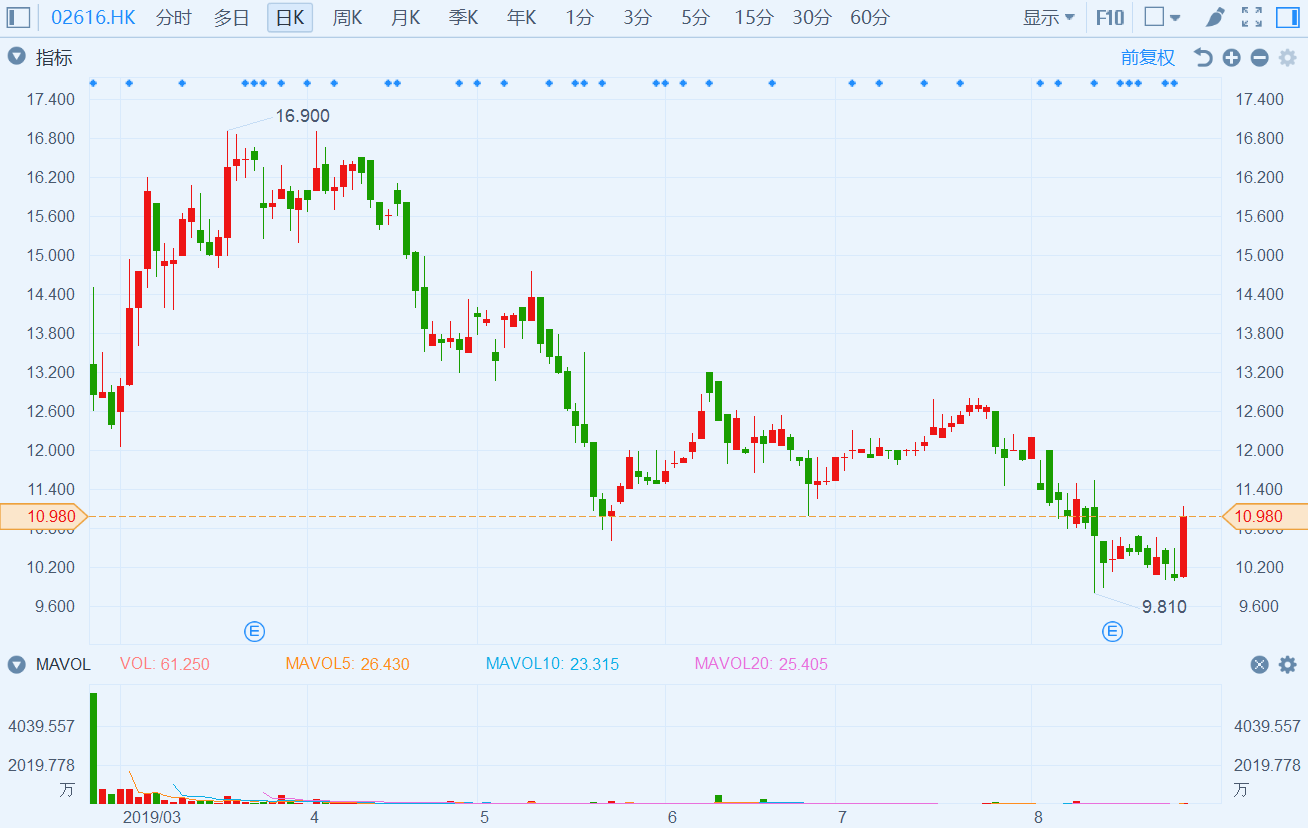Image resolution: width=1308 pixels, height=828 pixels.
Task: Toggle the left sidebar panel icon
Action: [20, 17]
